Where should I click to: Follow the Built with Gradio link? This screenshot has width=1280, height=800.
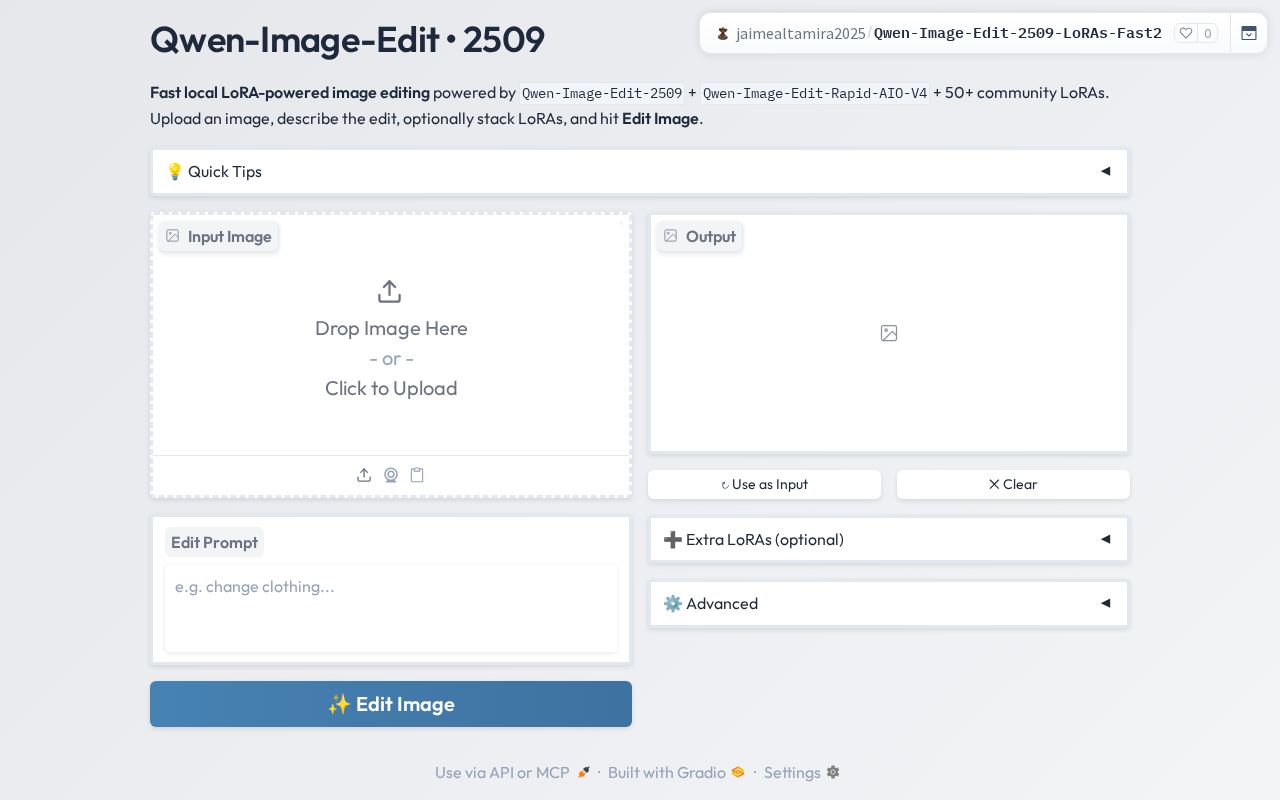677,772
